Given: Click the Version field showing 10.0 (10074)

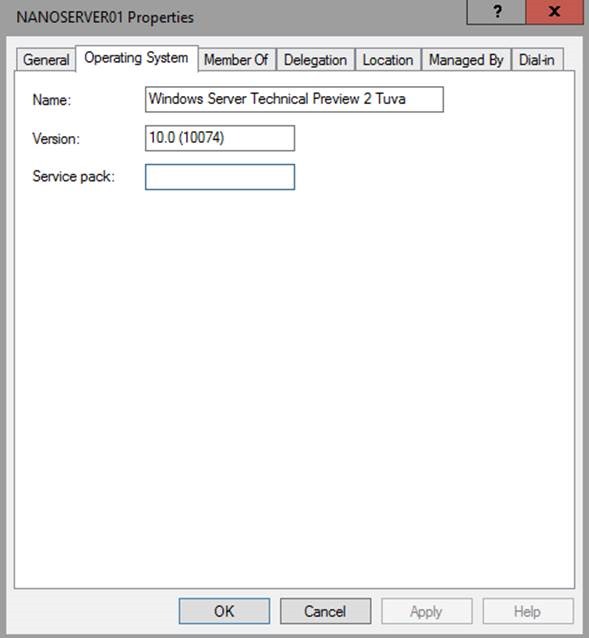Looking at the screenshot, I should [220, 138].
